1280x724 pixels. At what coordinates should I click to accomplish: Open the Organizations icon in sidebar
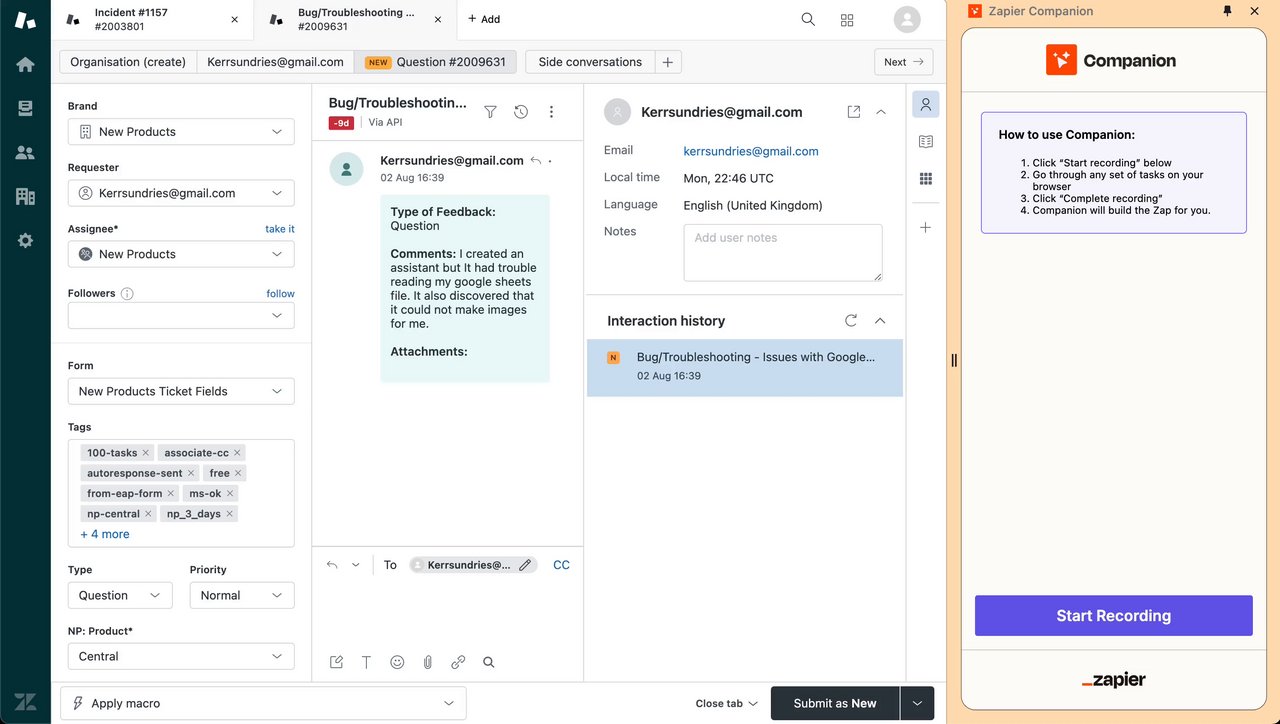pyautogui.click(x=25, y=196)
